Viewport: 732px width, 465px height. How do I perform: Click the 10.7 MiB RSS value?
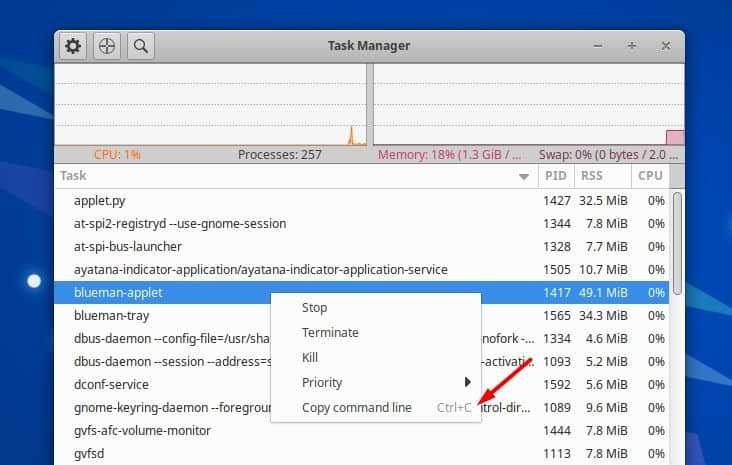(x=603, y=269)
